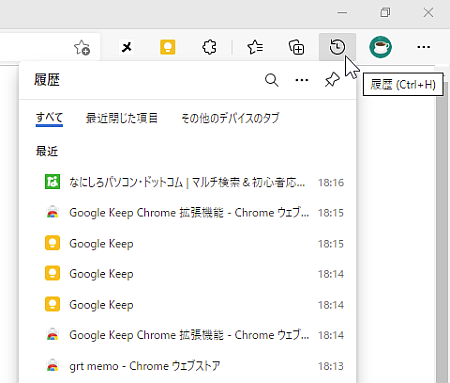Open the coffee cup profile avatar

tap(380, 47)
